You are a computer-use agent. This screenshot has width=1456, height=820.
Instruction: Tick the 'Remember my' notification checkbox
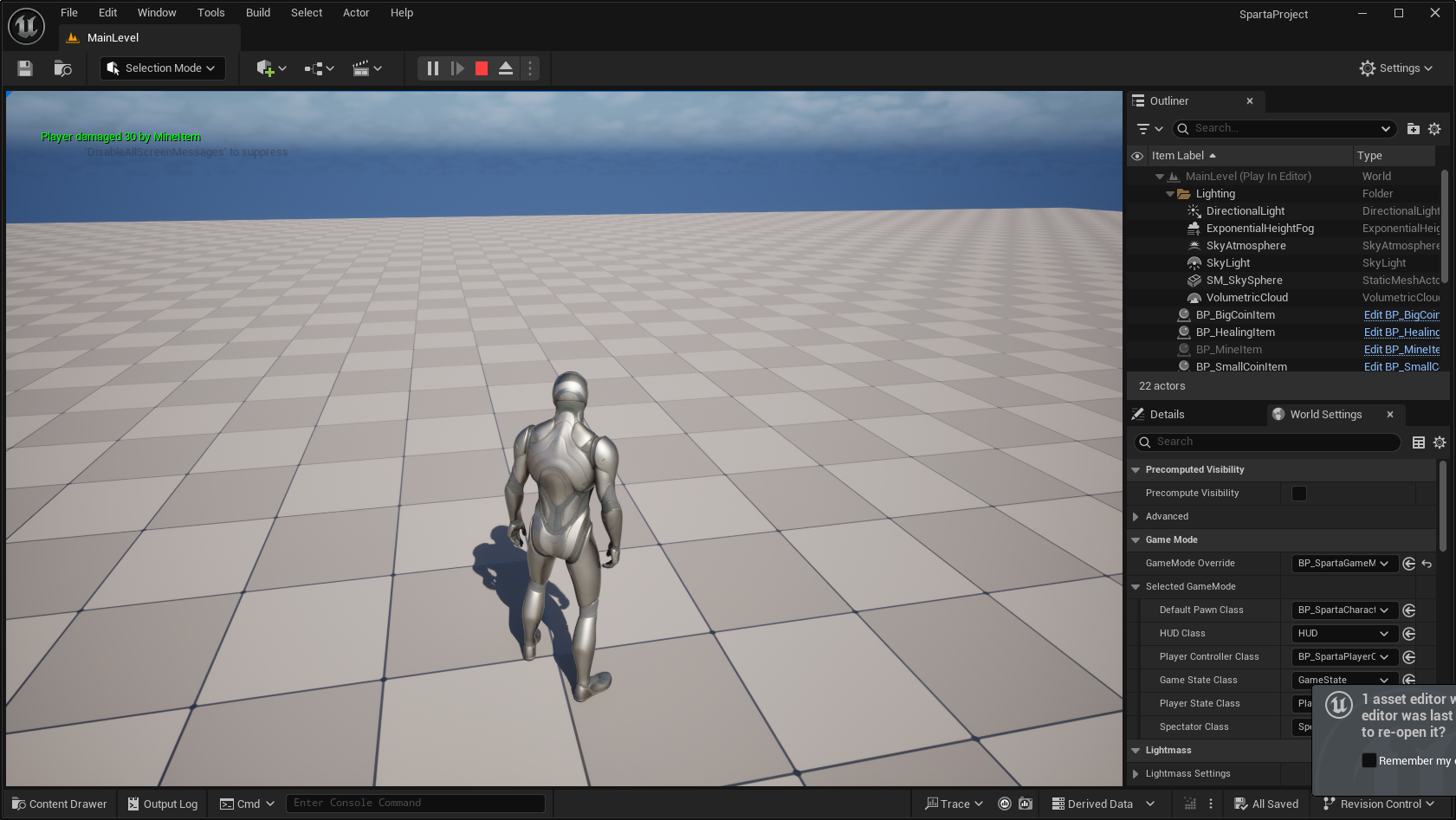coord(1369,760)
